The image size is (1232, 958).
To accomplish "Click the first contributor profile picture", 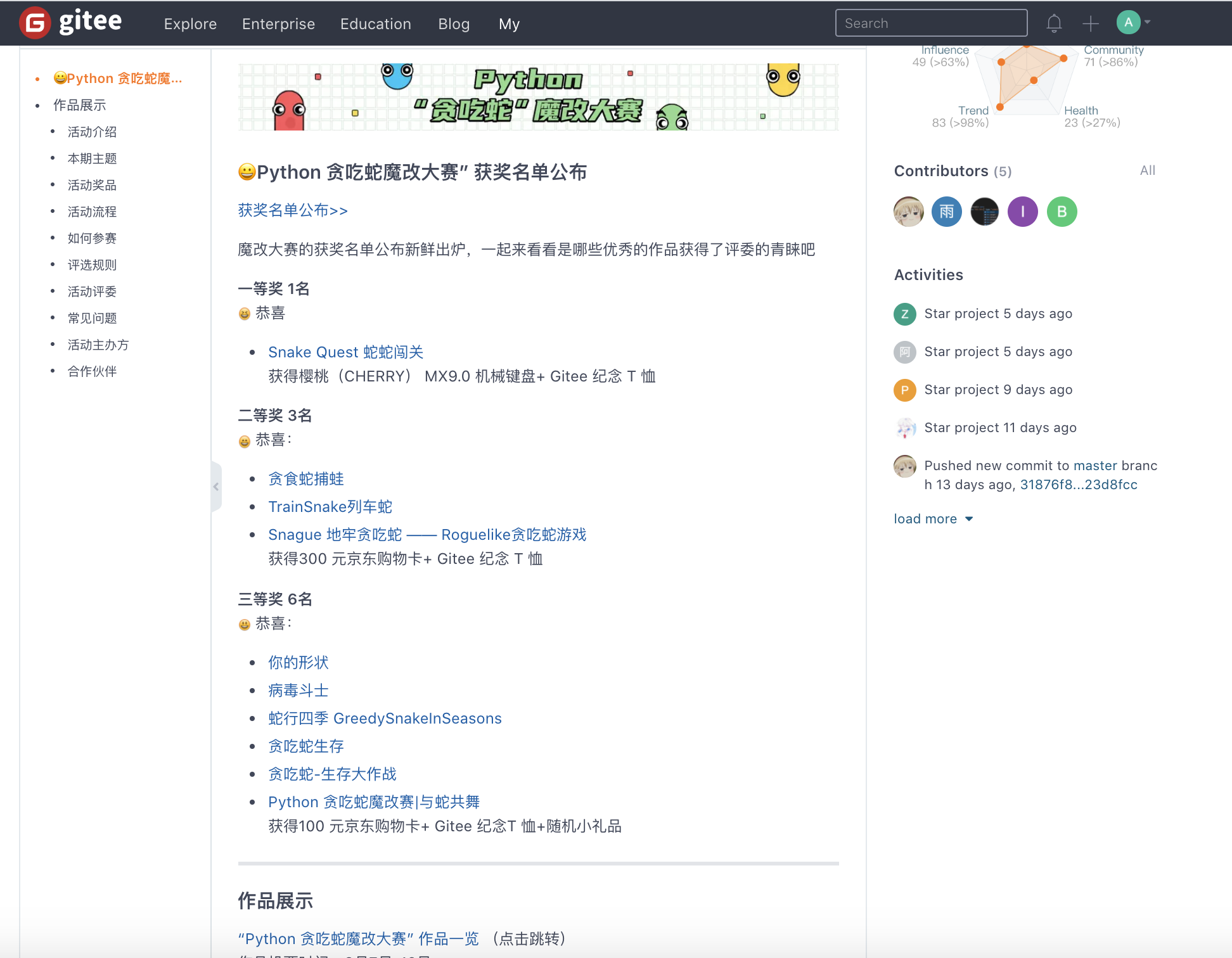I will click(x=908, y=212).
